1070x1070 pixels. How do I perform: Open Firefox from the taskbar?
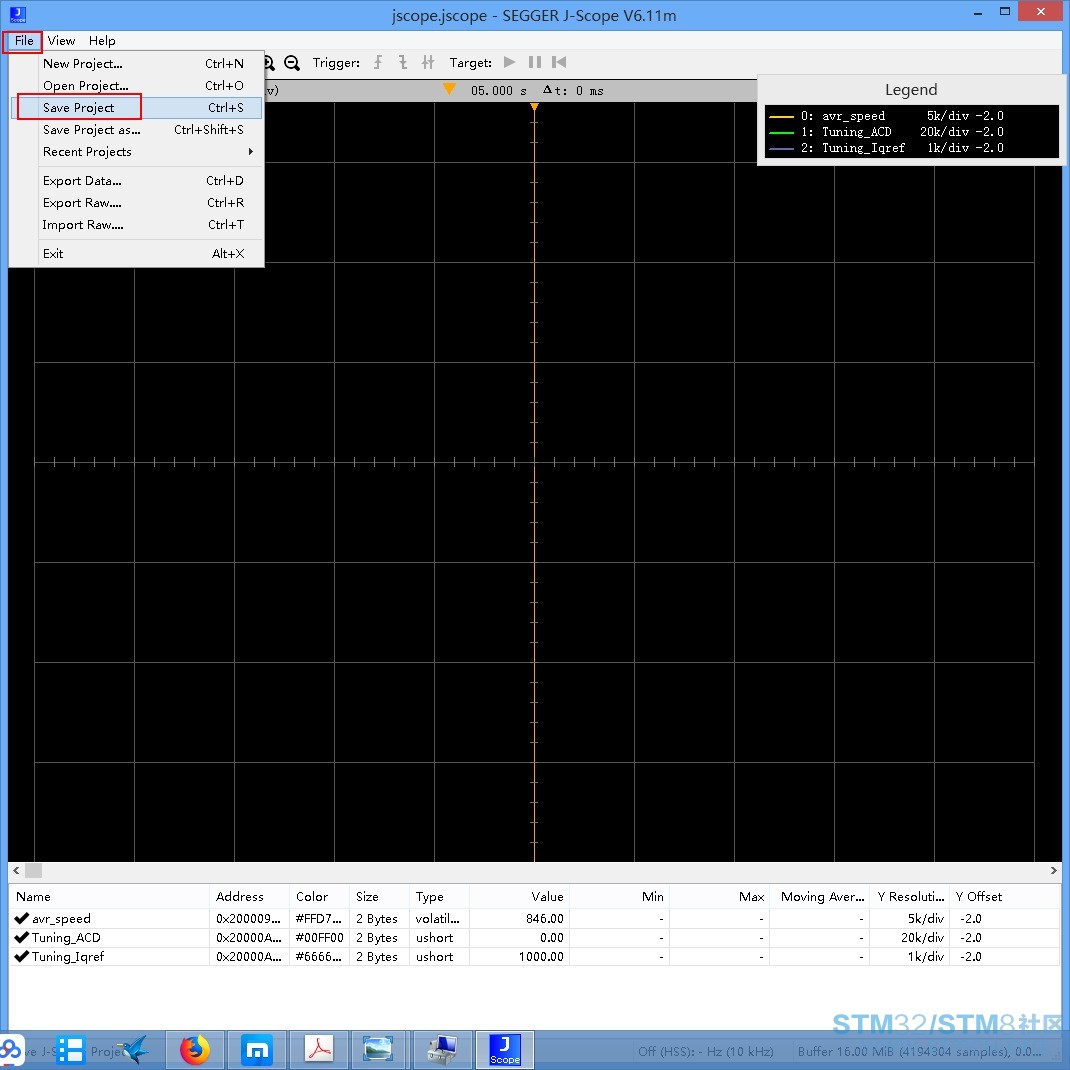(x=195, y=1050)
